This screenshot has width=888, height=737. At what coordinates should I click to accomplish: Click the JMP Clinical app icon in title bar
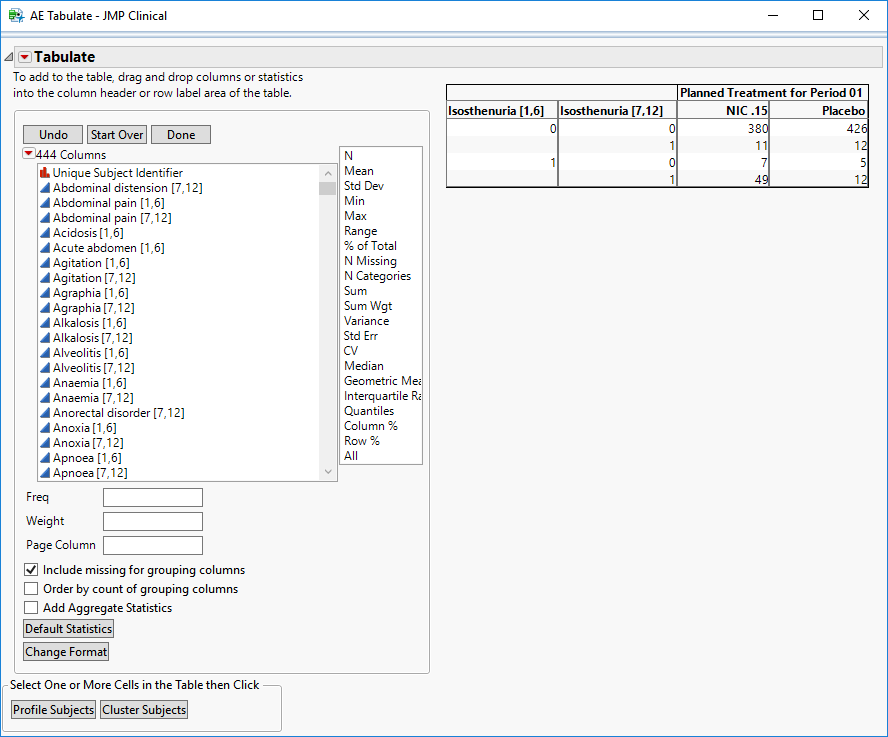(x=16, y=15)
